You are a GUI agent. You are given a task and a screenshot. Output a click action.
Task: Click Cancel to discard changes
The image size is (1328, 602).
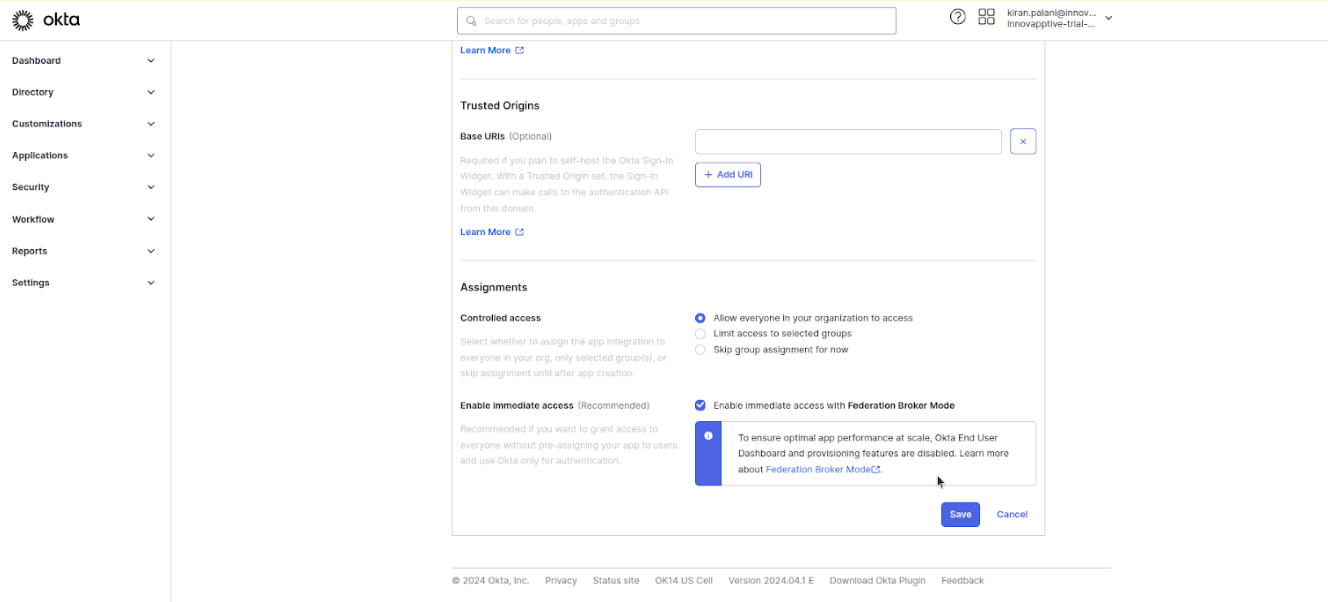1011,514
